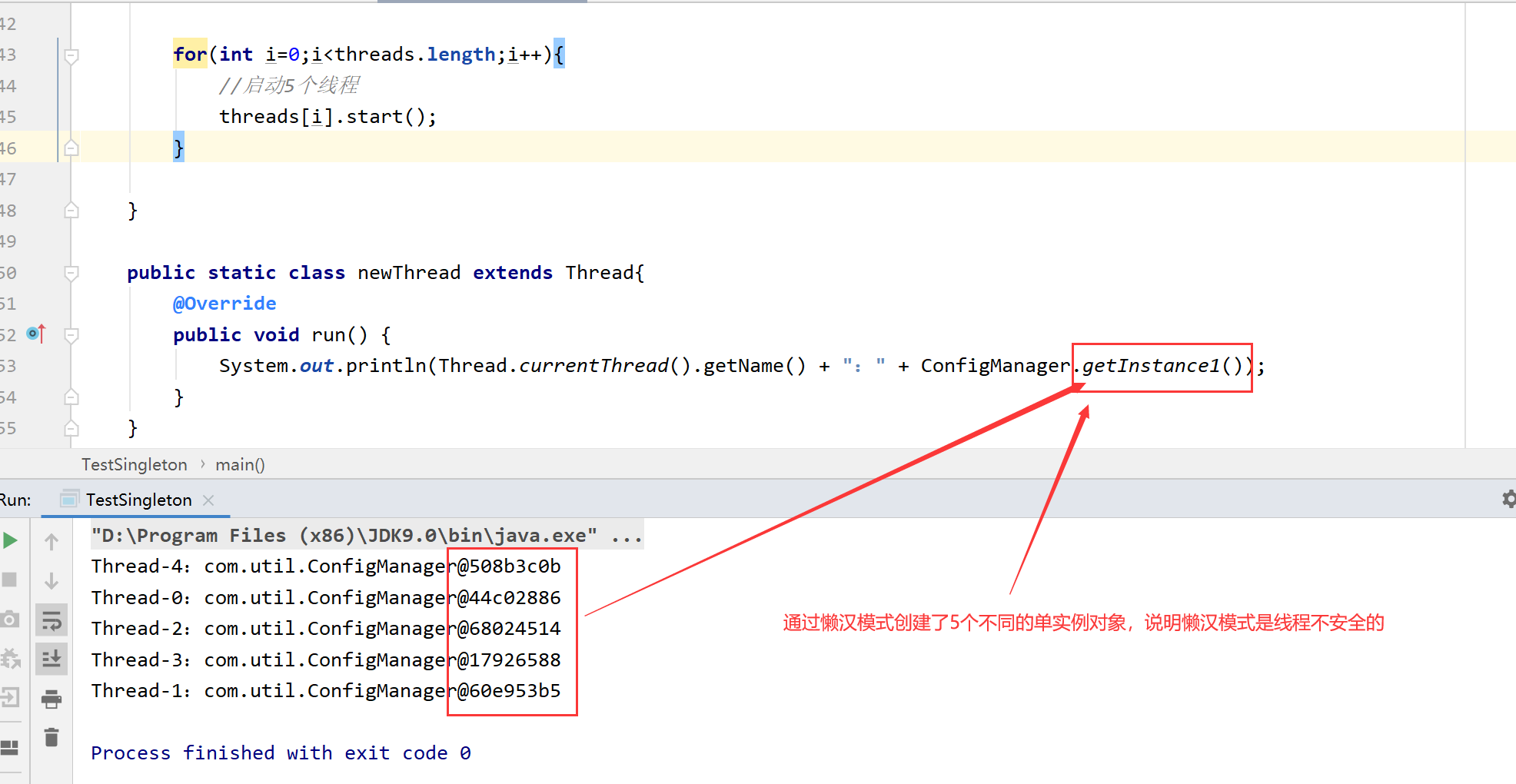Click the Thread-4 console output line

click(x=326, y=566)
